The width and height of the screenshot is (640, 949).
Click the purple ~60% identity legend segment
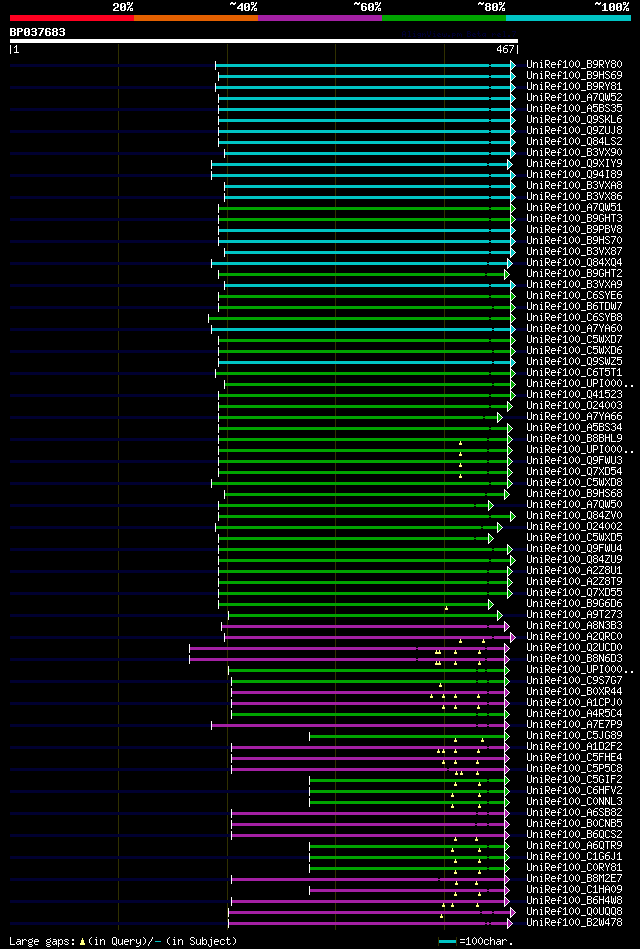coord(320,18)
